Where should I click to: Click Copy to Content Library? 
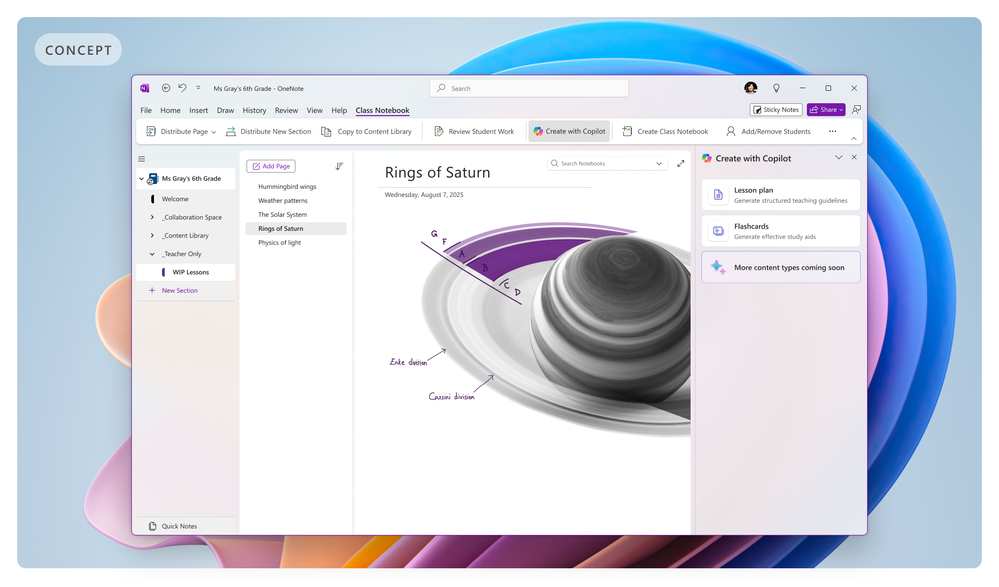tap(366, 131)
